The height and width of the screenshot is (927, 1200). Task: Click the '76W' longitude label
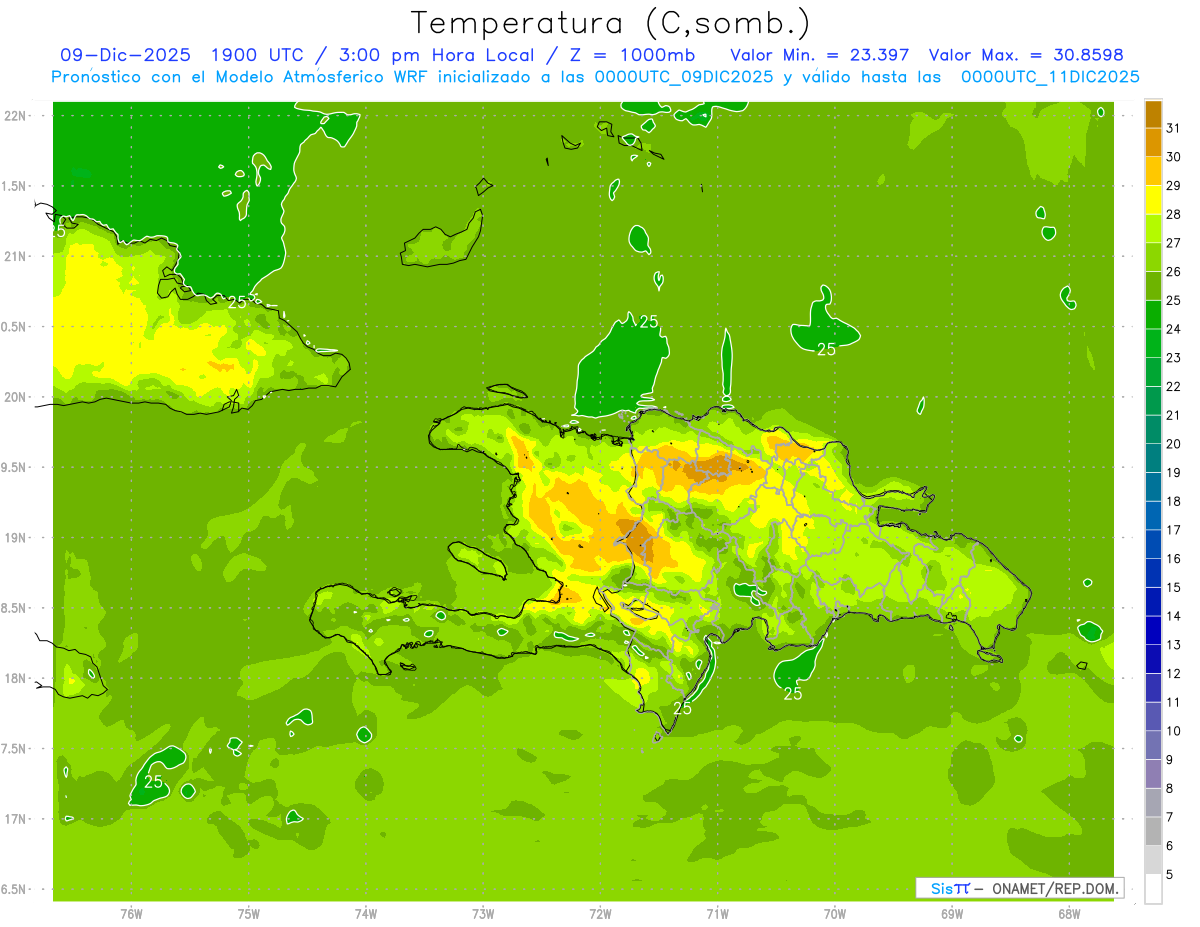point(131,913)
